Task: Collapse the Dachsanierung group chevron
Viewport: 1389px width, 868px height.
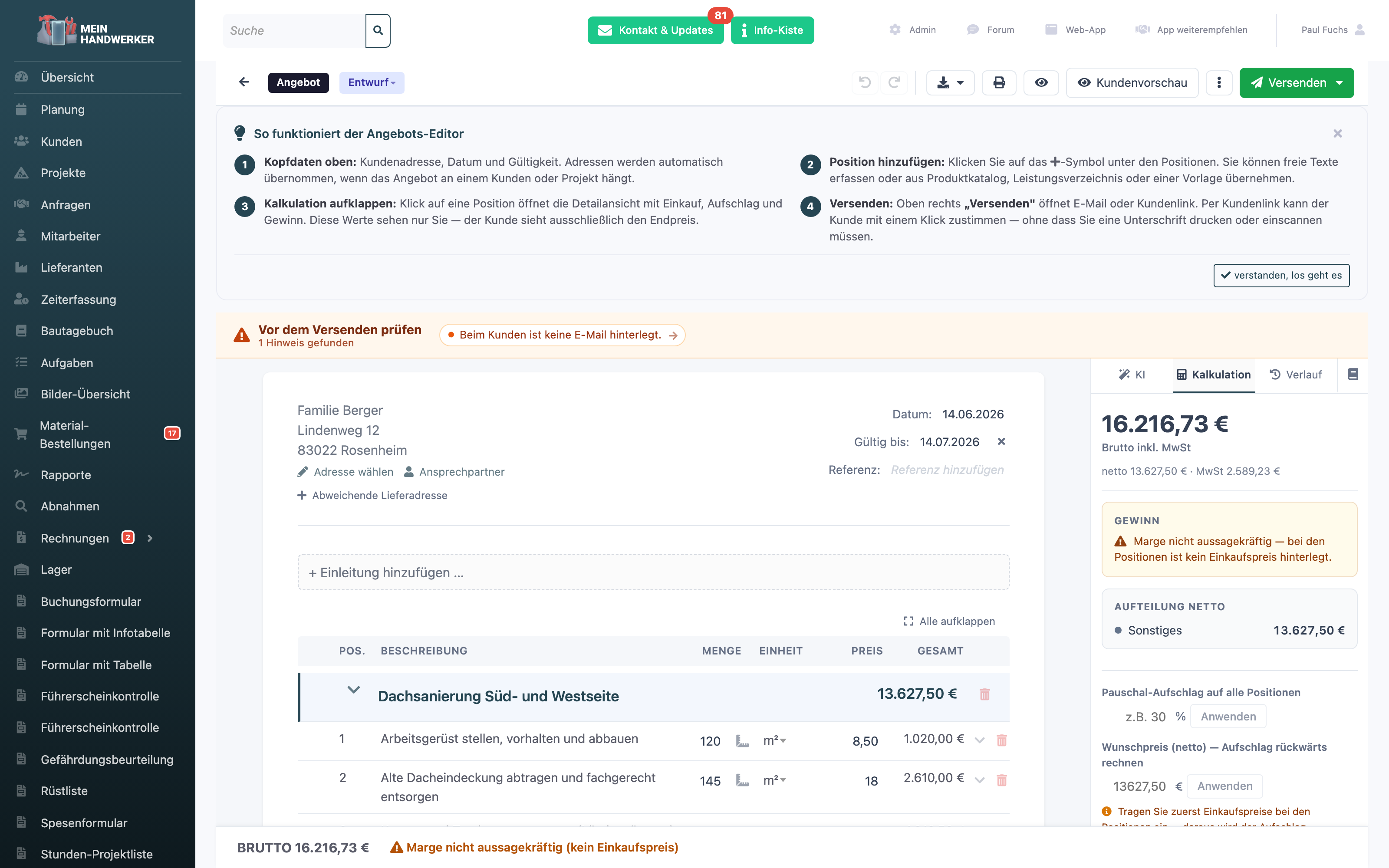Action: click(354, 690)
